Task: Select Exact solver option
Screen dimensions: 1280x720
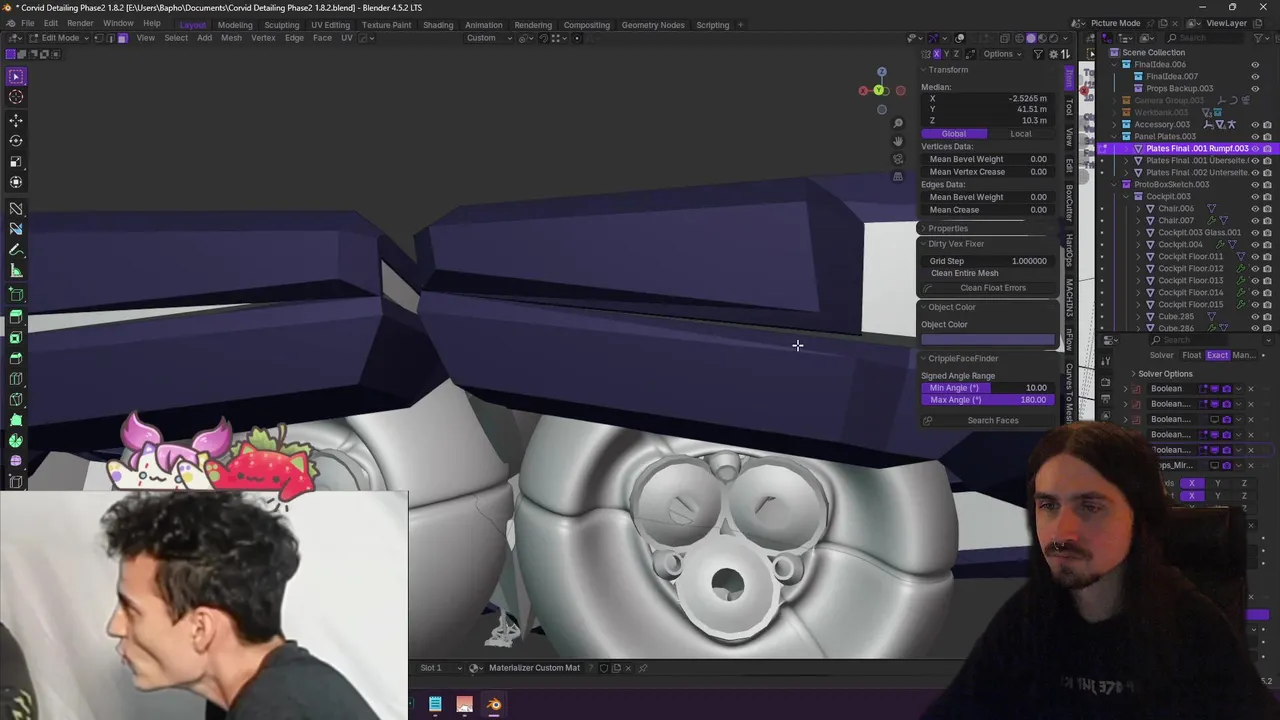Action: [1217, 355]
